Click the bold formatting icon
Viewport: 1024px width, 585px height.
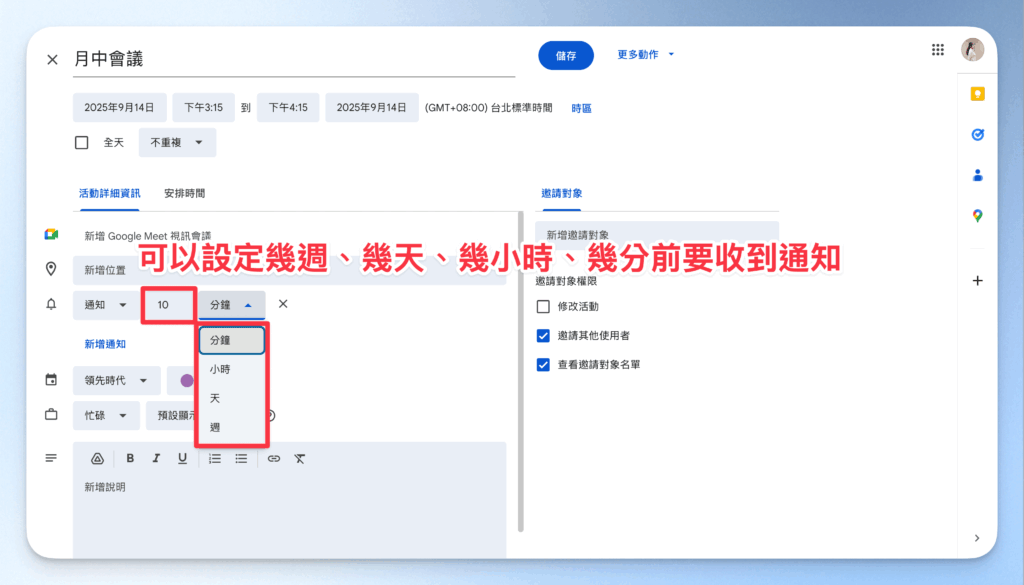tap(130, 458)
